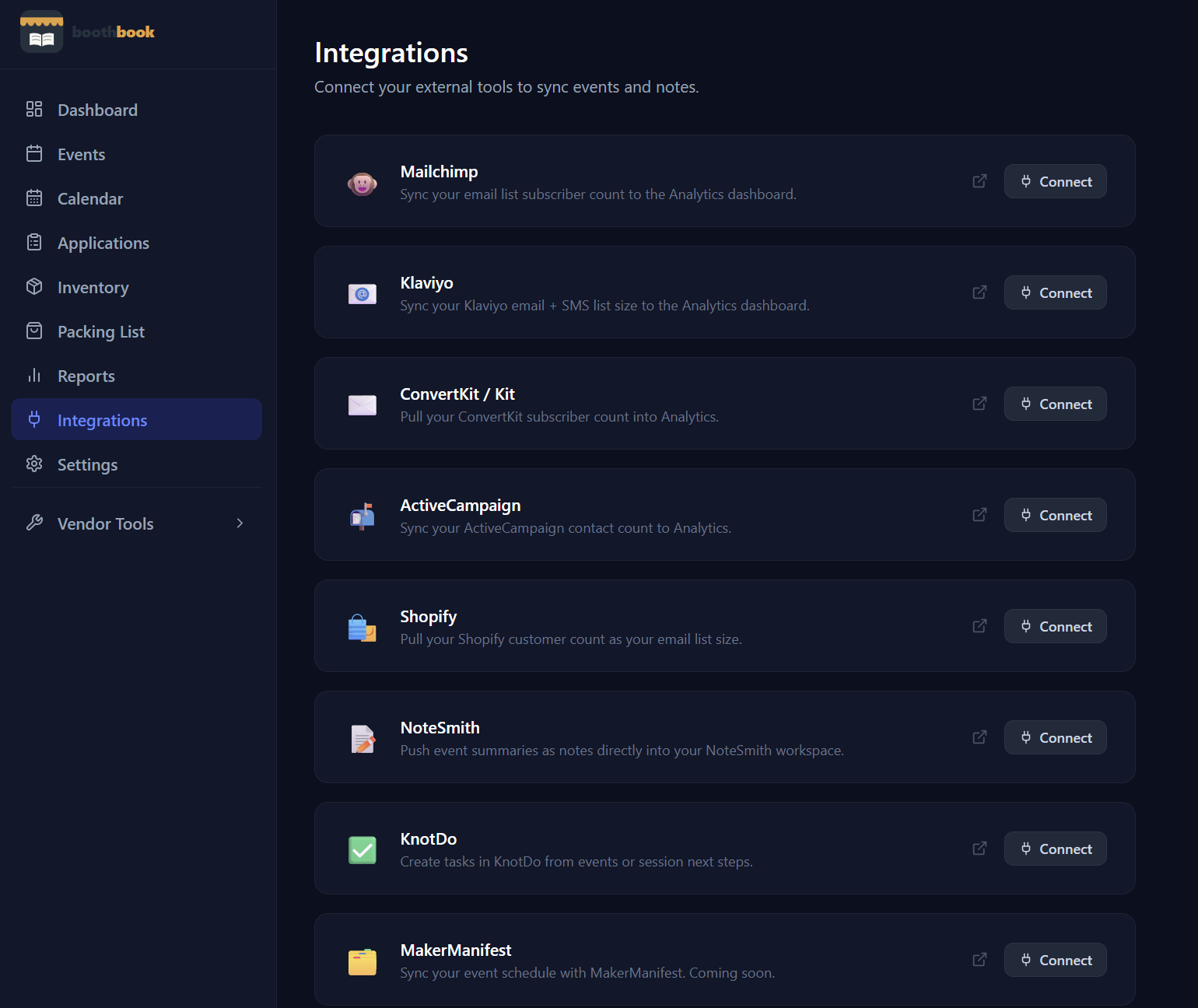
Task: Open Events in sidebar
Action: point(136,154)
